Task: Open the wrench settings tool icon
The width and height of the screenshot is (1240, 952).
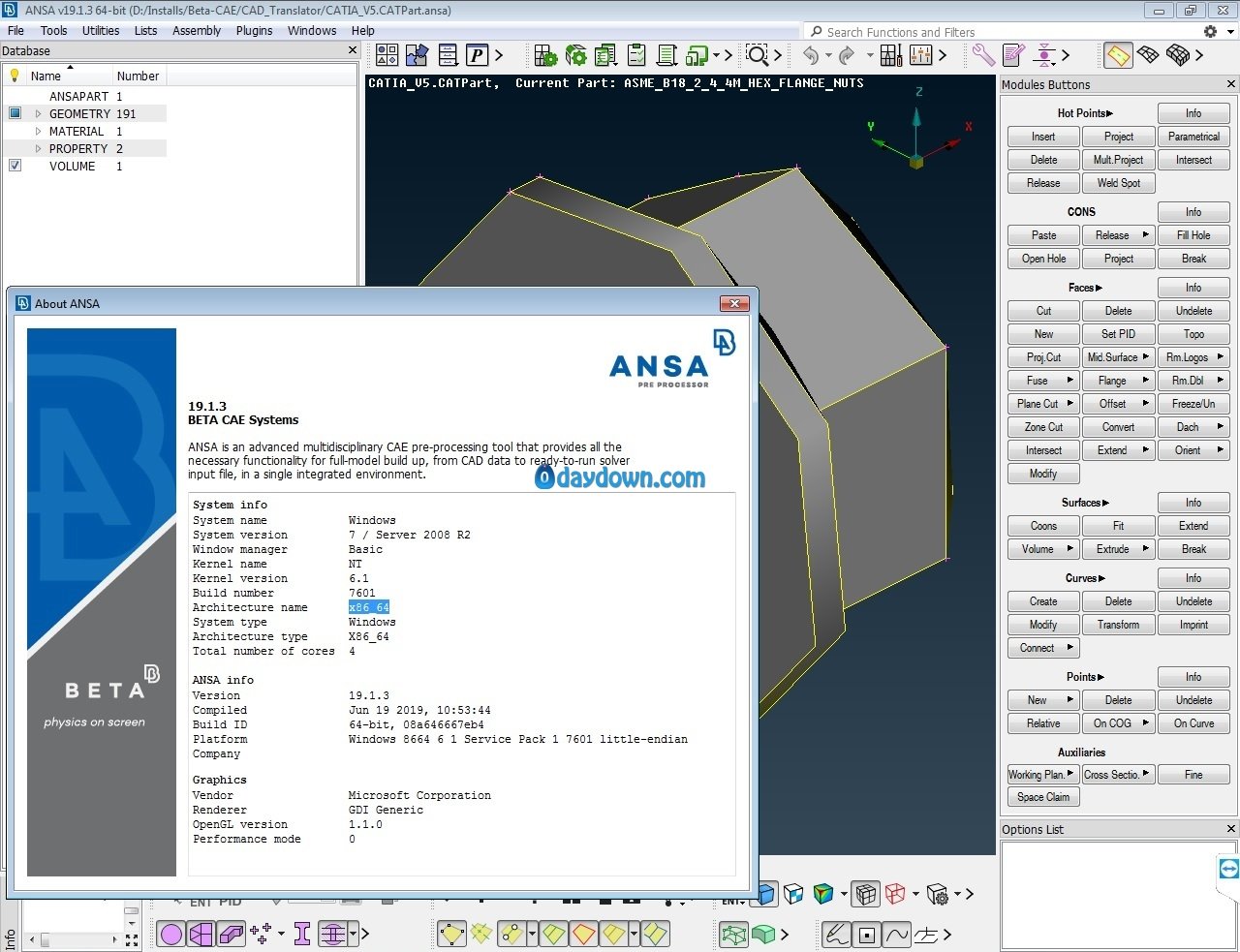Action: tap(983, 55)
